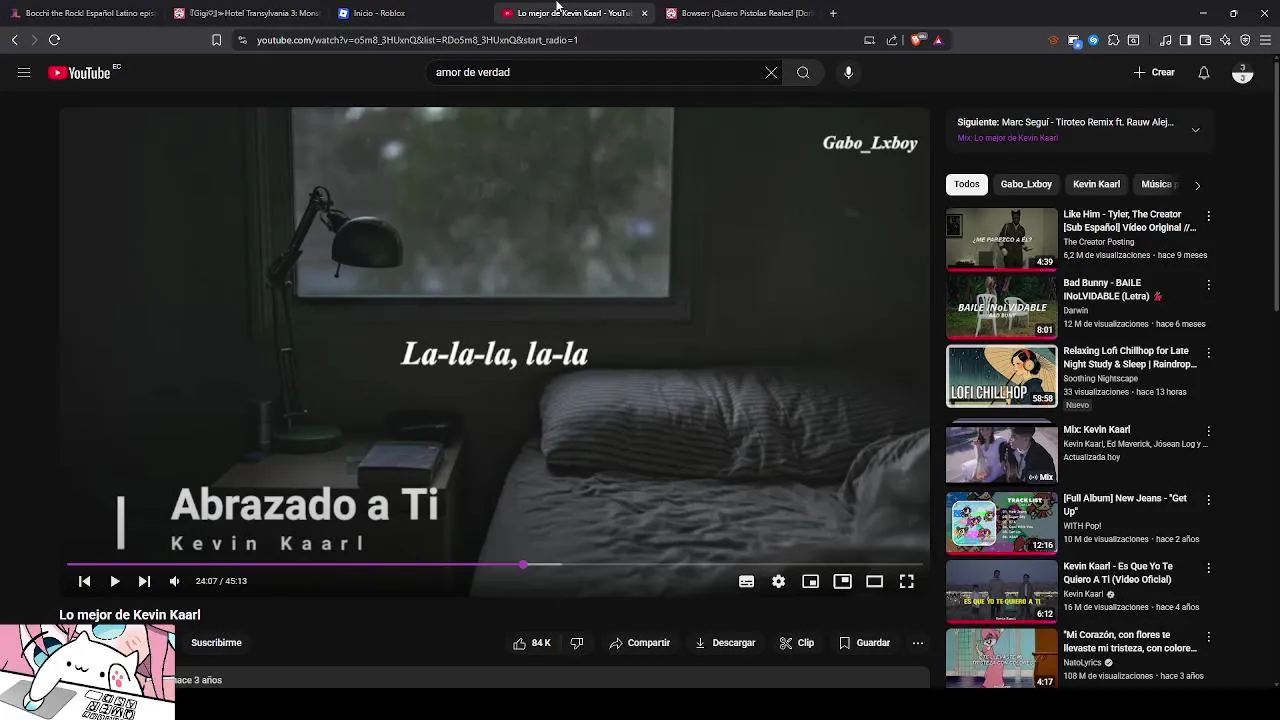Screen dimensions: 1280x720
Task: Open options for Like Him video
Action: click(1208, 216)
